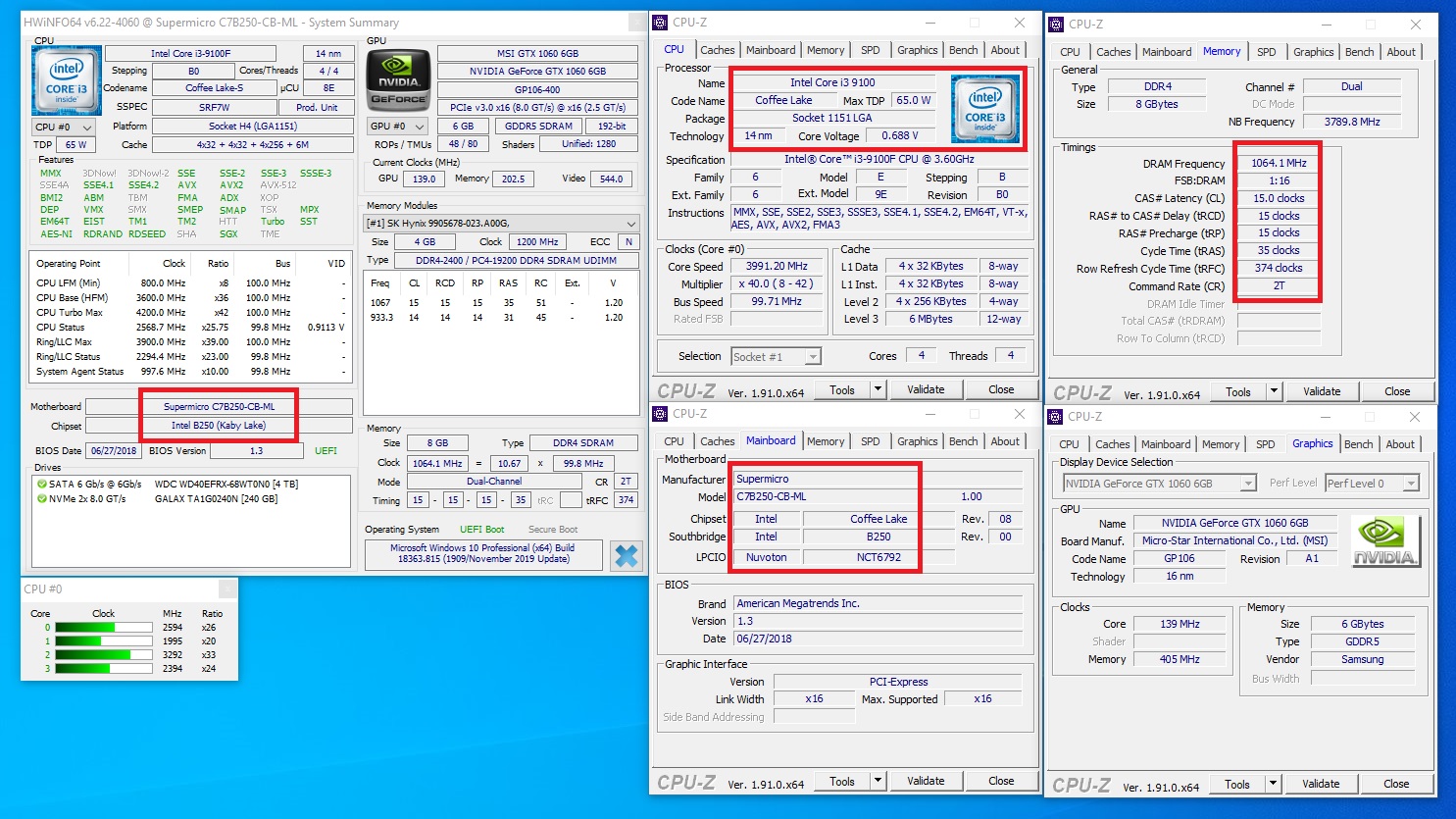Open Tools dropdown arrow in CPU-Z CPU window
This screenshot has height=819, width=1456.
(x=878, y=389)
